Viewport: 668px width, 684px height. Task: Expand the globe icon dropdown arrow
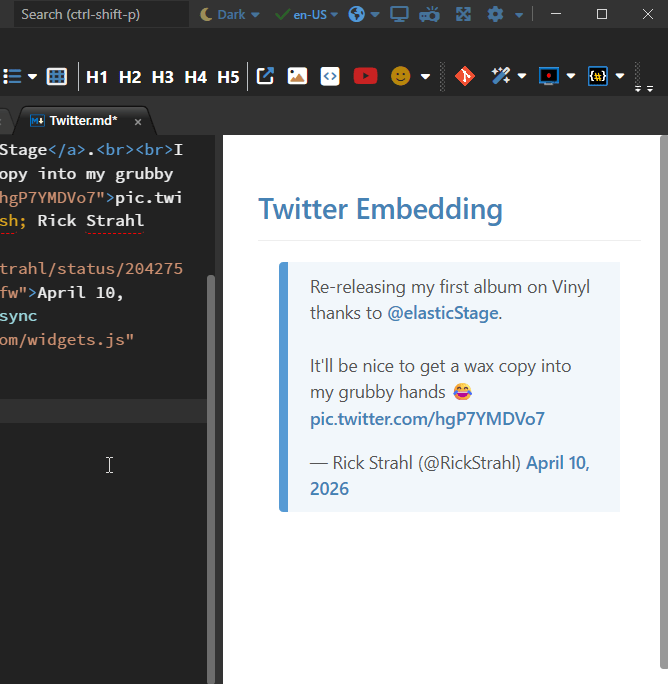(x=375, y=15)
